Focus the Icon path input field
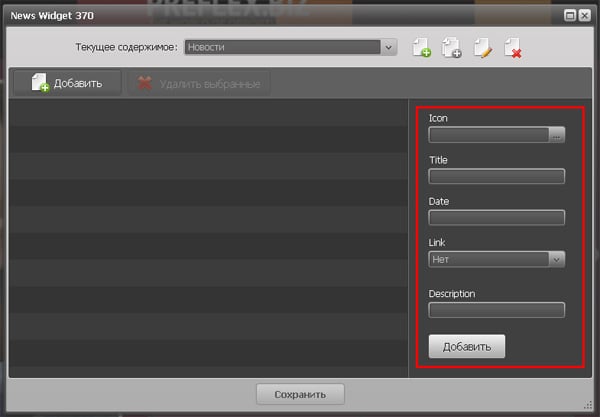 488,135
